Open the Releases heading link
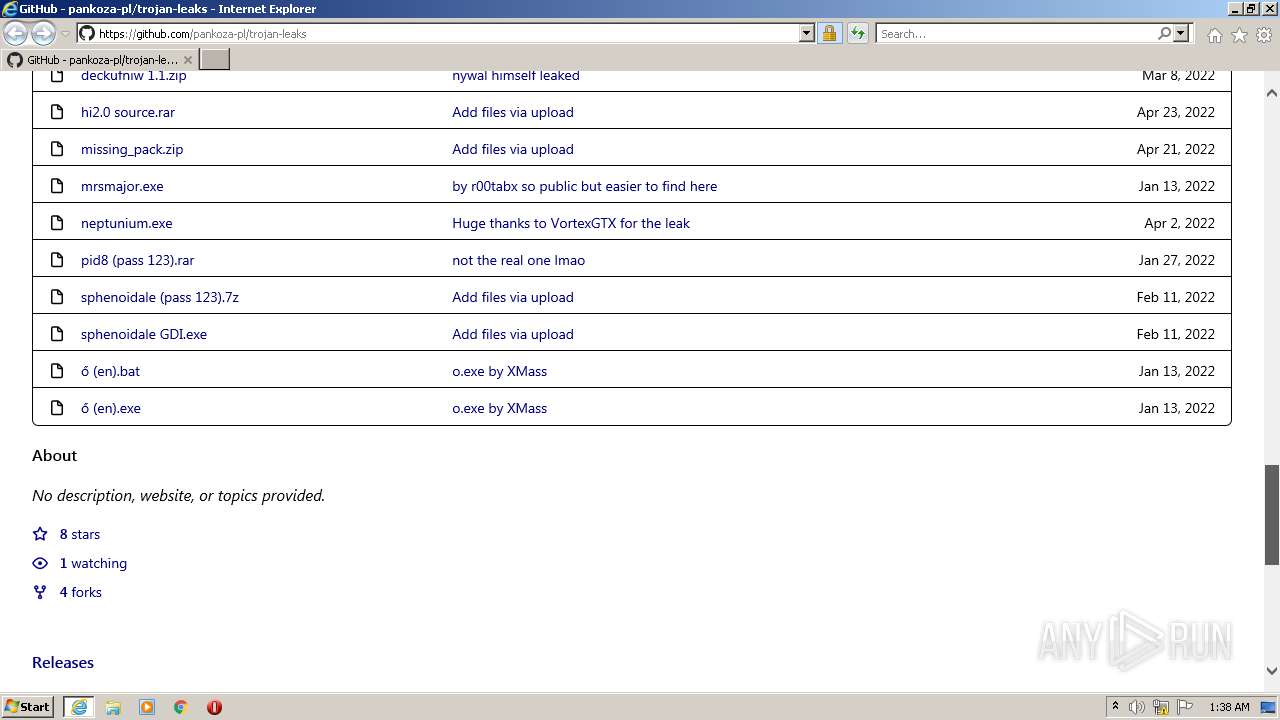Screen dimensions: 1280x720 tap(63, 663)
